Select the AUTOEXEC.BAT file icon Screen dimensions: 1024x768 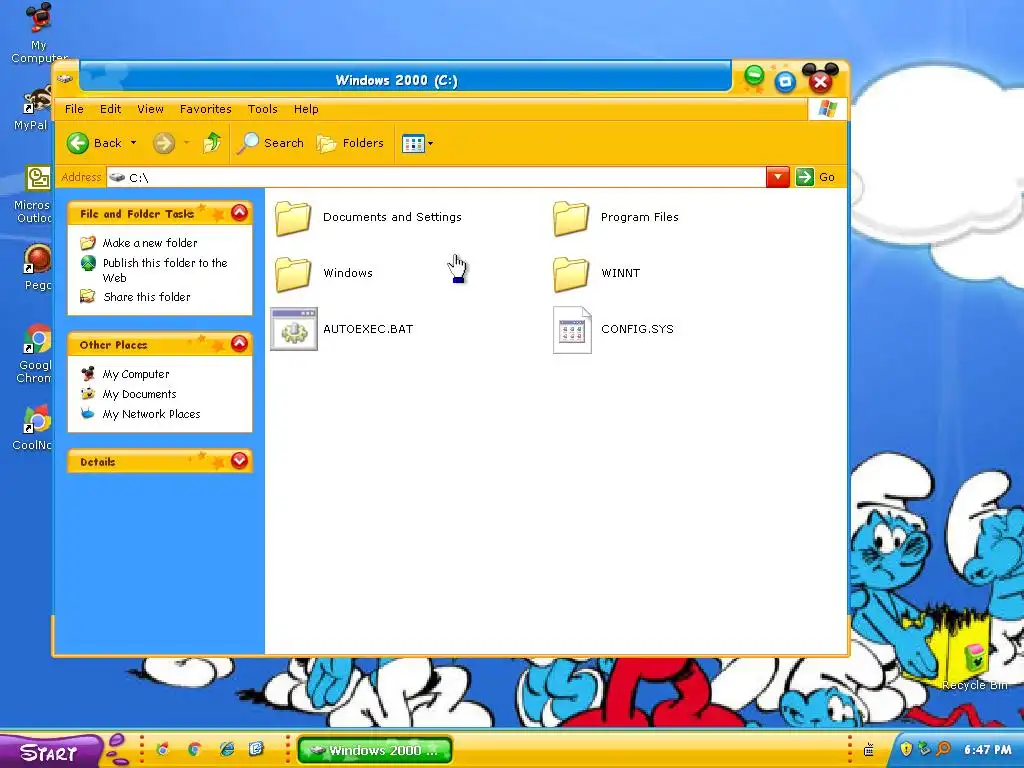[294, 329]
